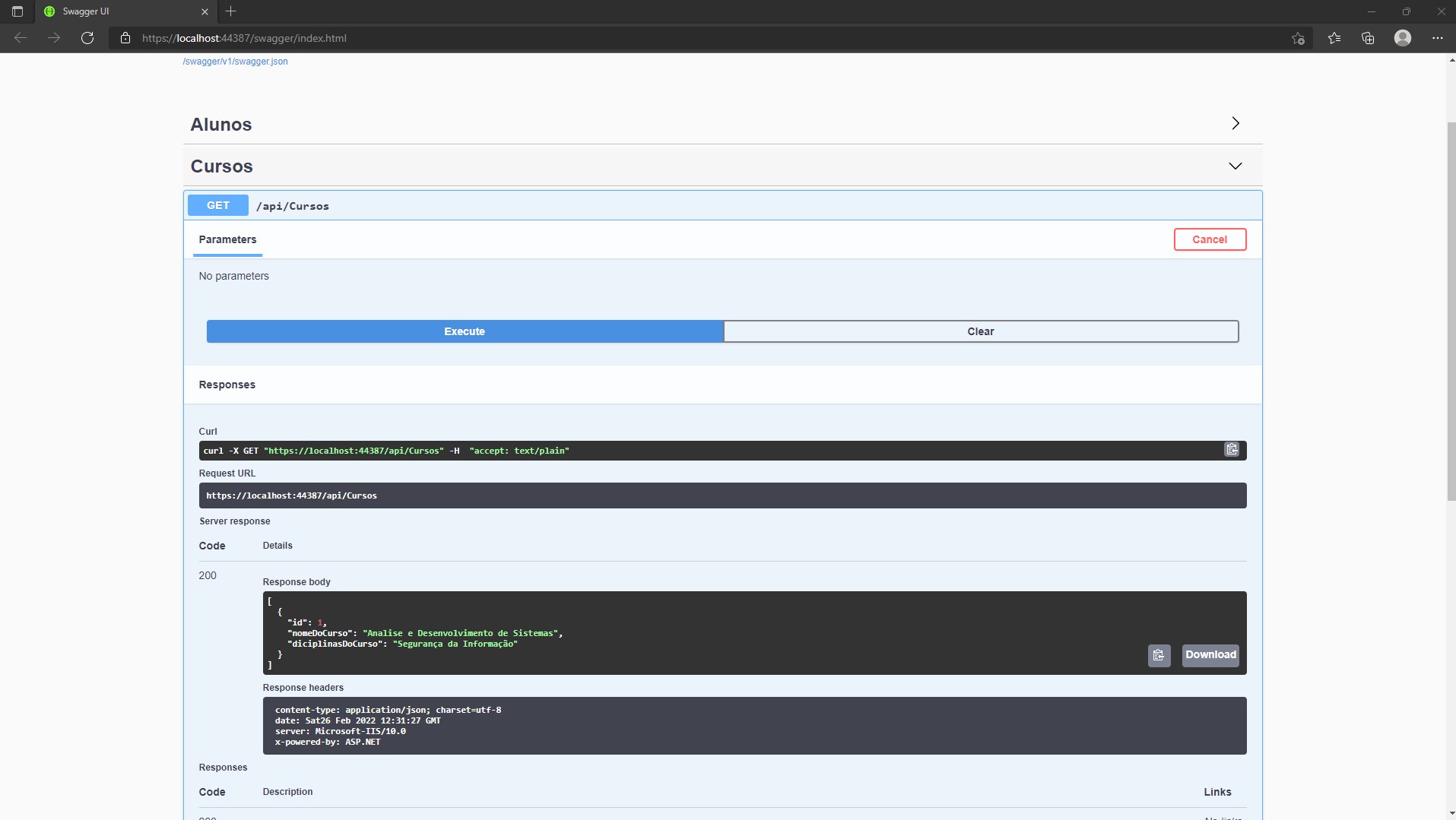Click the diciplinasDoCurso value

pyautogui.click(x=455, y=644)
